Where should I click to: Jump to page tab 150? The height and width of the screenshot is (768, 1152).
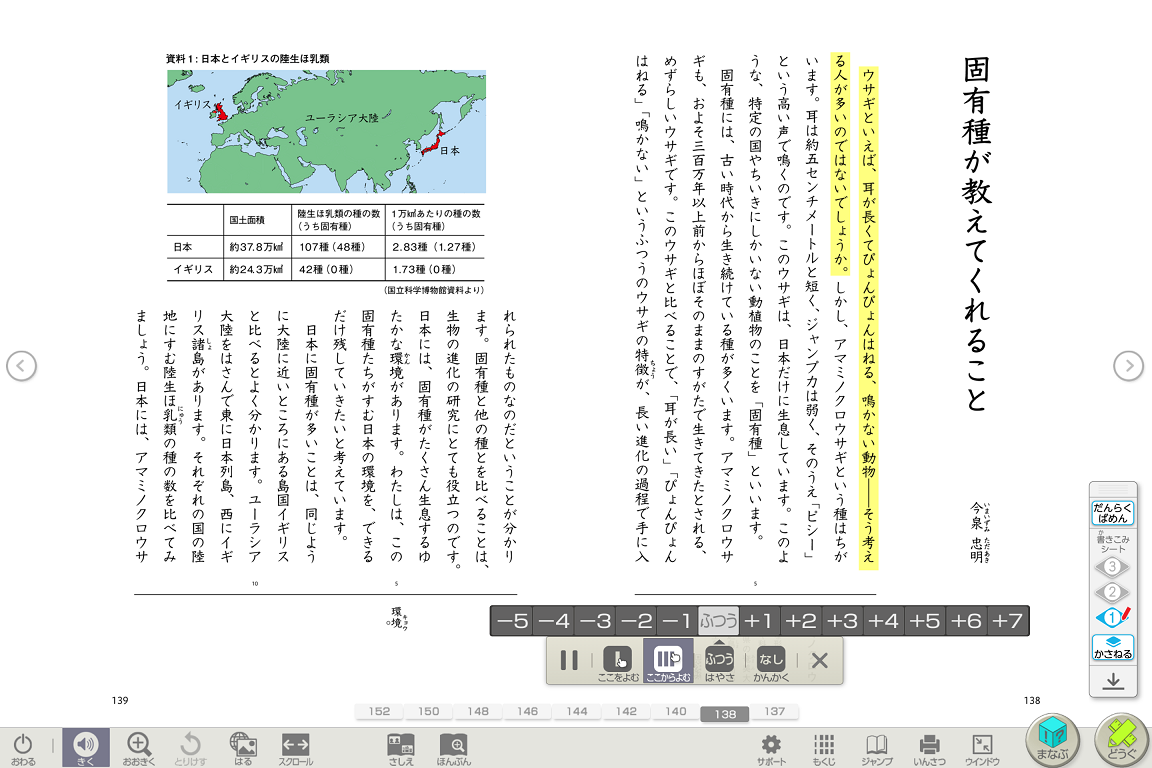(428, 711)
